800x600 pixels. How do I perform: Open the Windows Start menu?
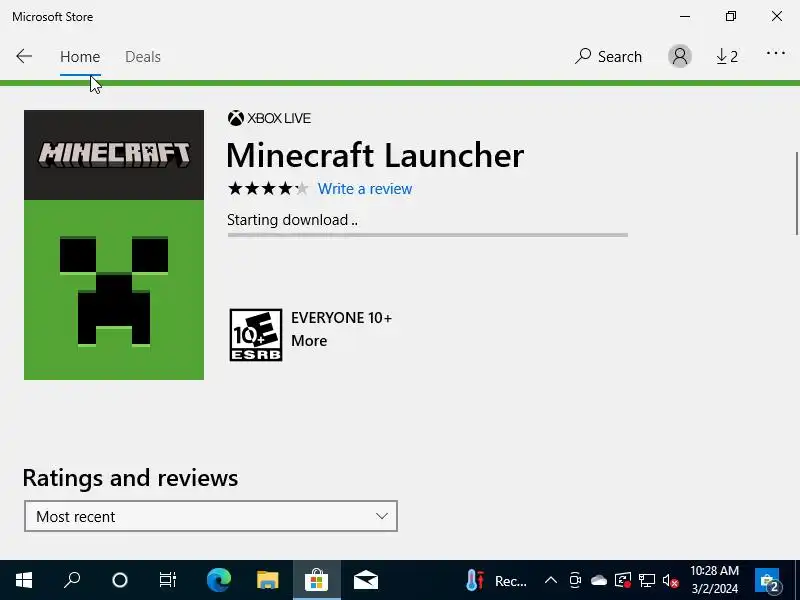tap(24, 580)
